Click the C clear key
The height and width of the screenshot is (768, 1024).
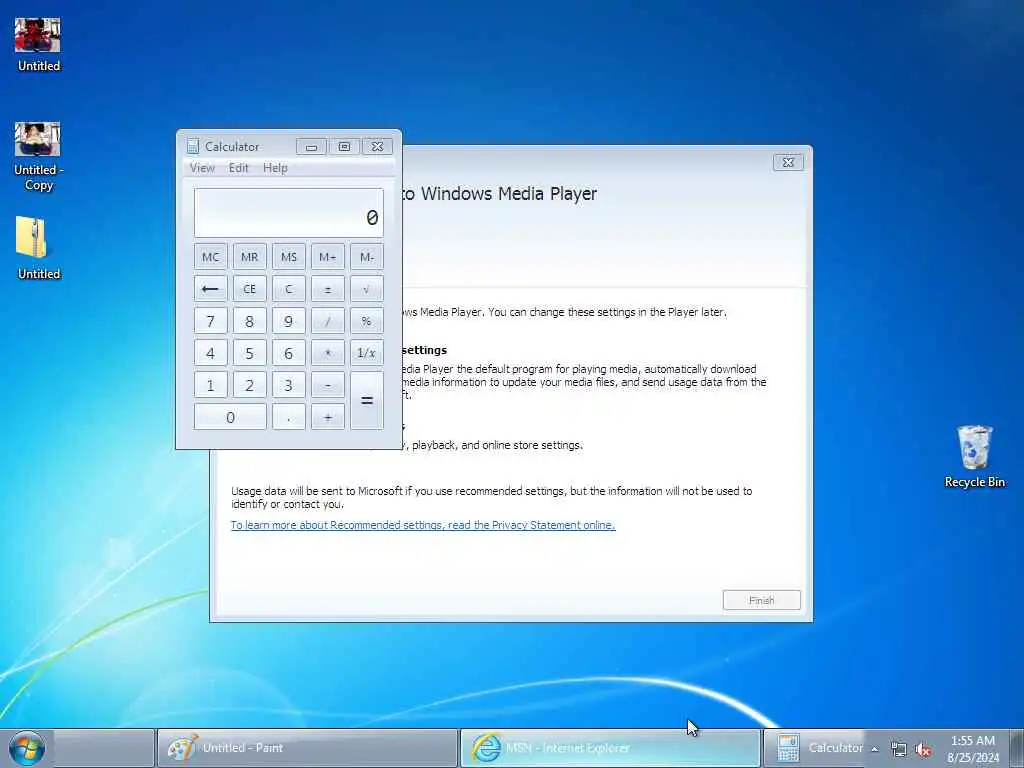[289, 289]
